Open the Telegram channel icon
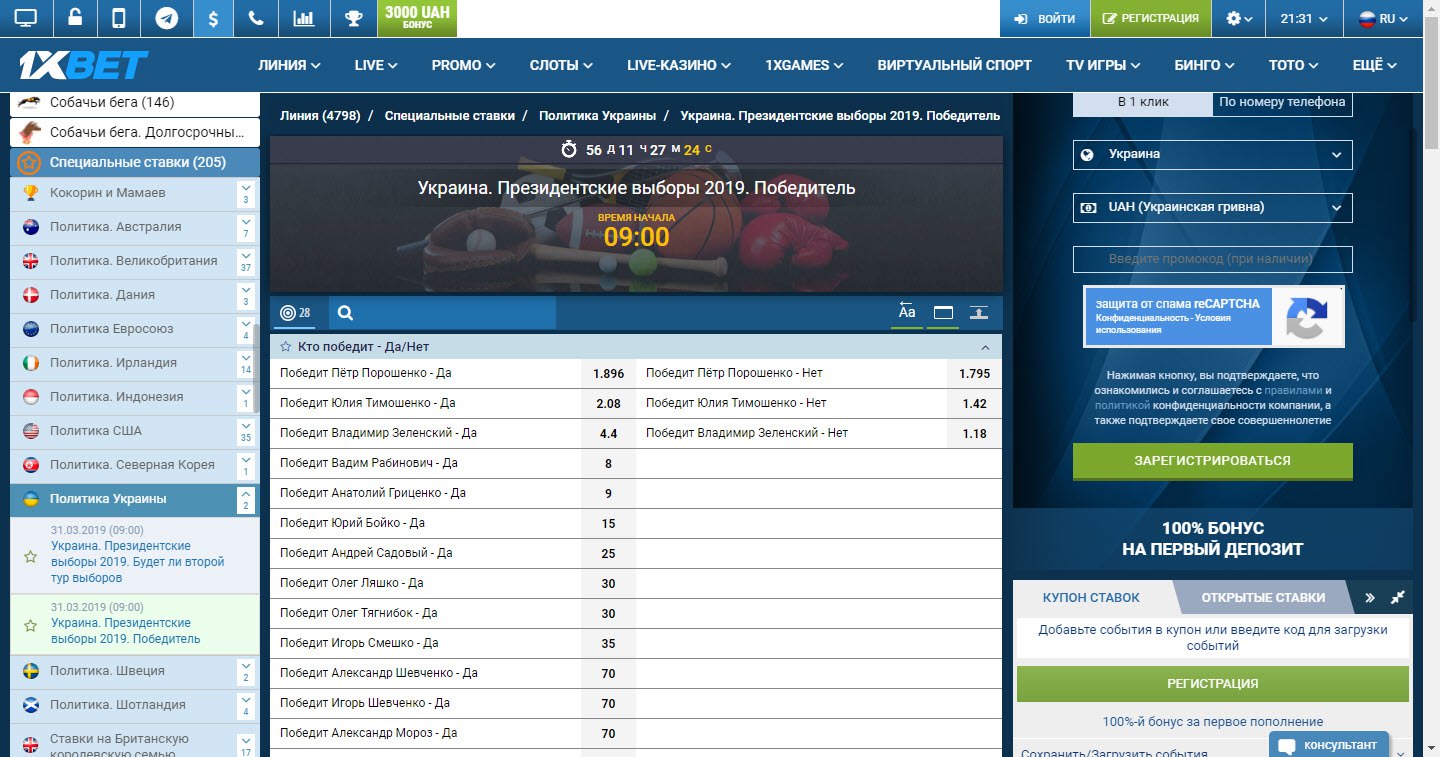1440x757 pixels. coord(166,19)
